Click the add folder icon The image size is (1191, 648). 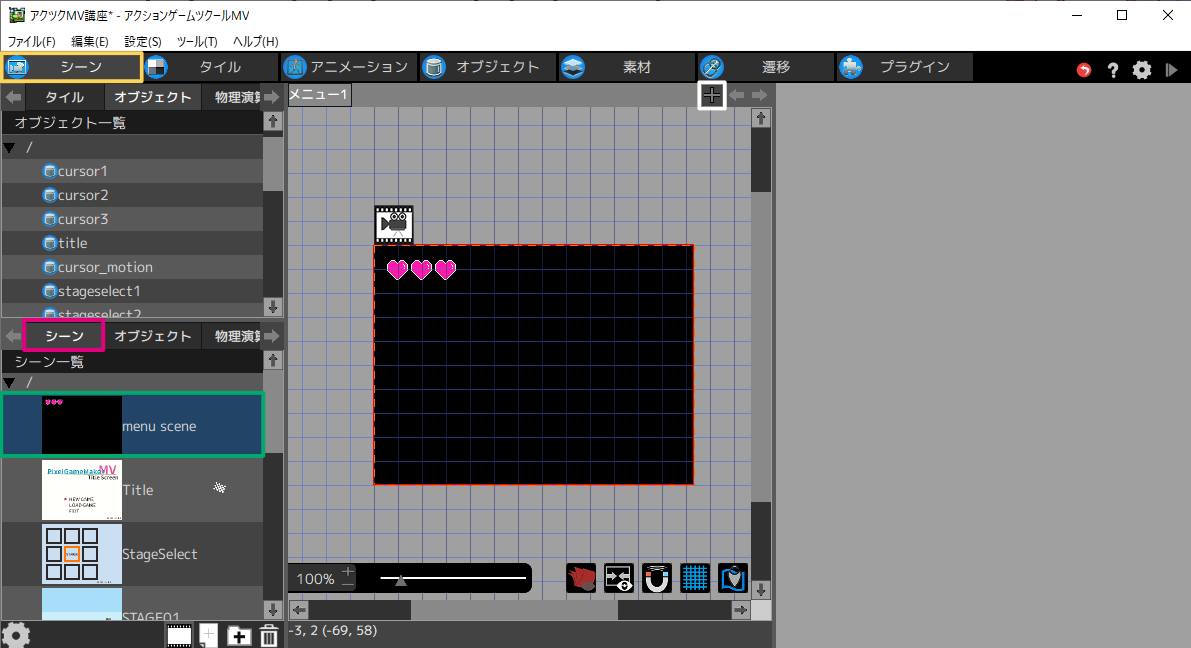(239, 636)
